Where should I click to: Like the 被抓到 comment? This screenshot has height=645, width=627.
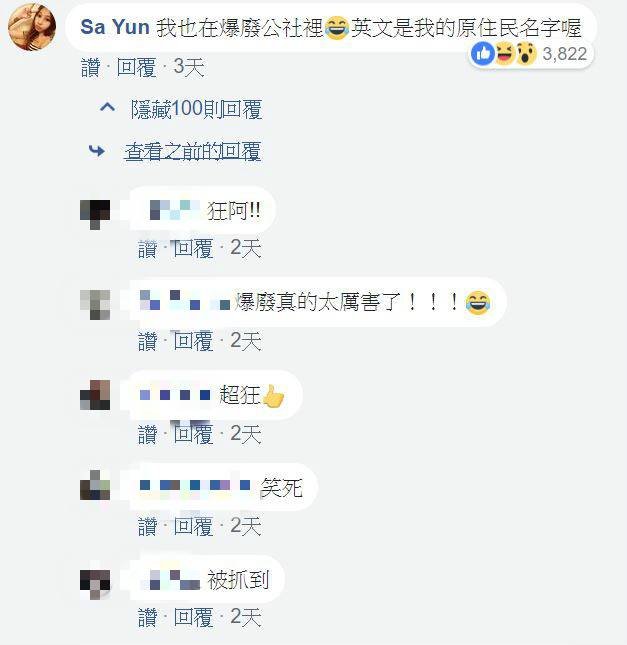pos(148,617)
